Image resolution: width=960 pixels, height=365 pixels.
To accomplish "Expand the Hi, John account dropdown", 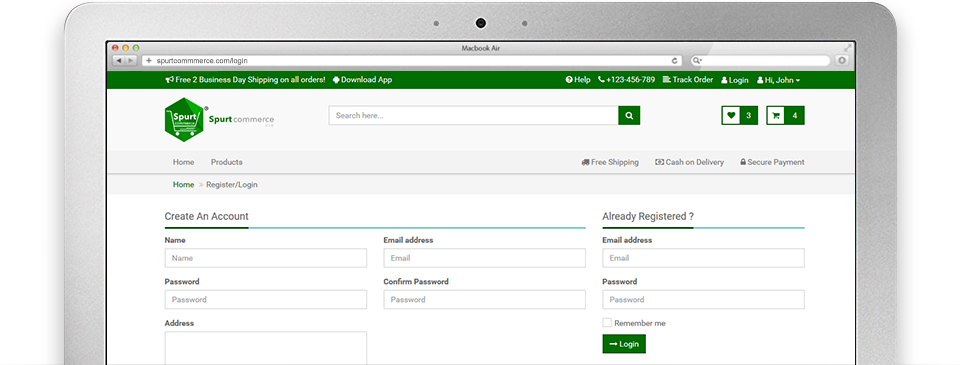I will [x=778, y=80].
